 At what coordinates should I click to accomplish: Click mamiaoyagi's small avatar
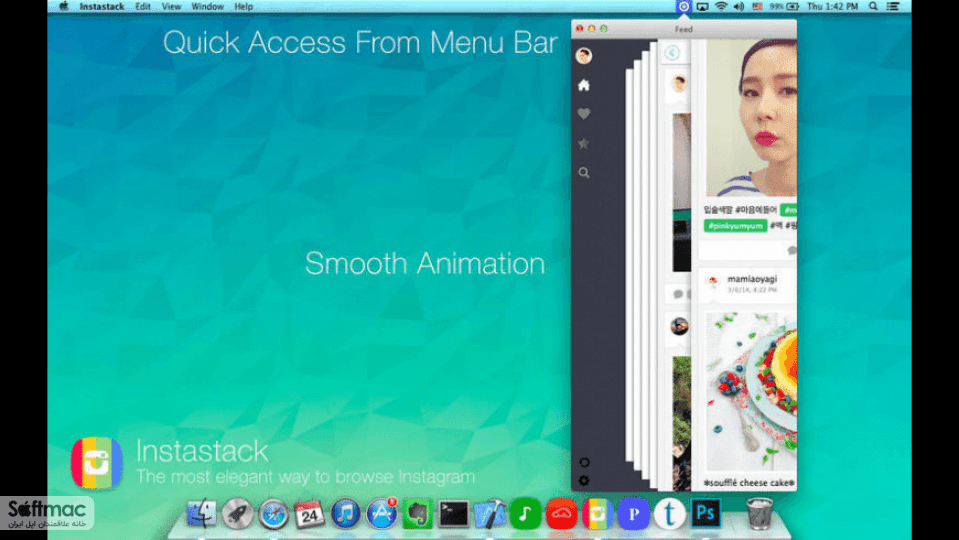click(x=712, y=282)
